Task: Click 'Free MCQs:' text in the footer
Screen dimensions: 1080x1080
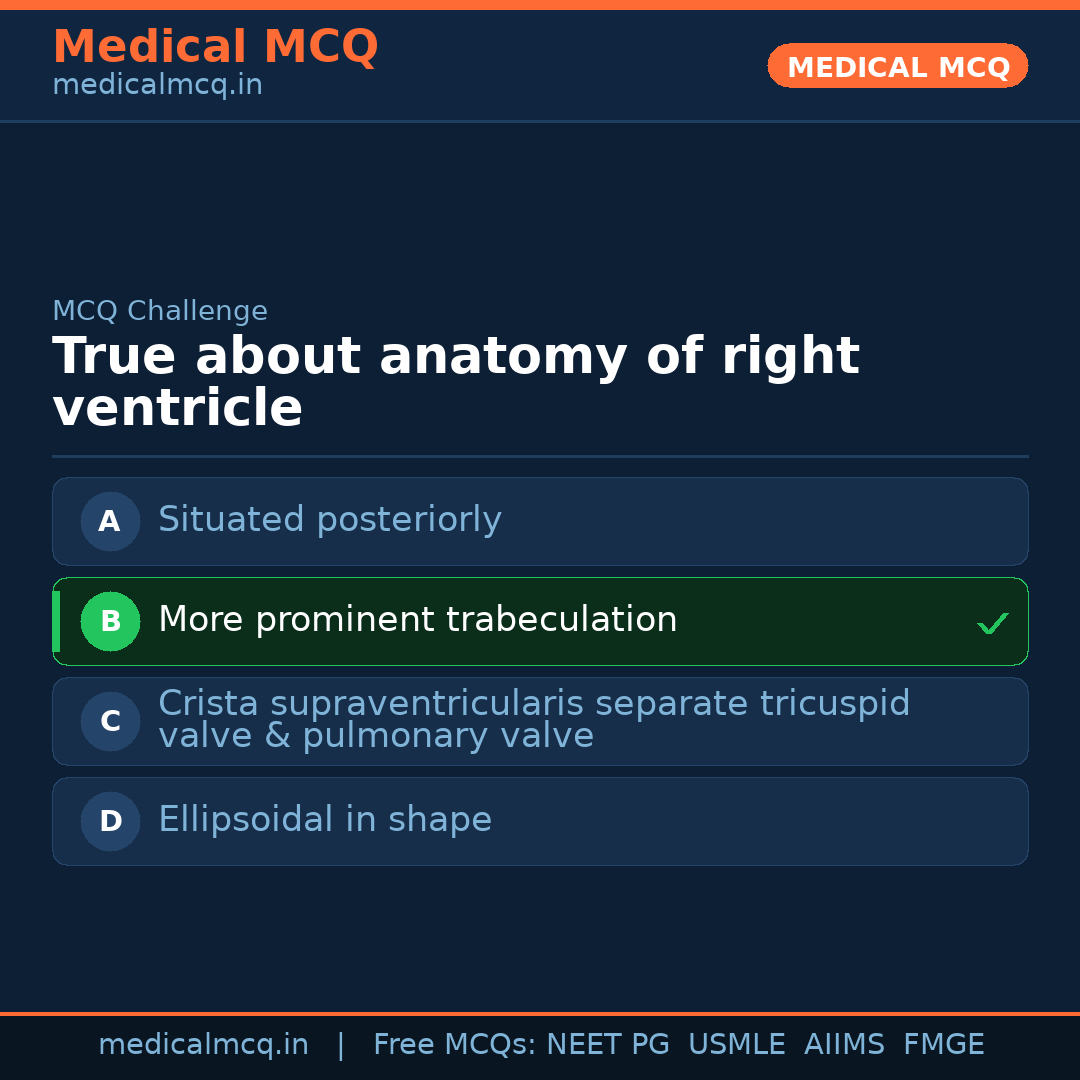Action: click(455, 1045)
